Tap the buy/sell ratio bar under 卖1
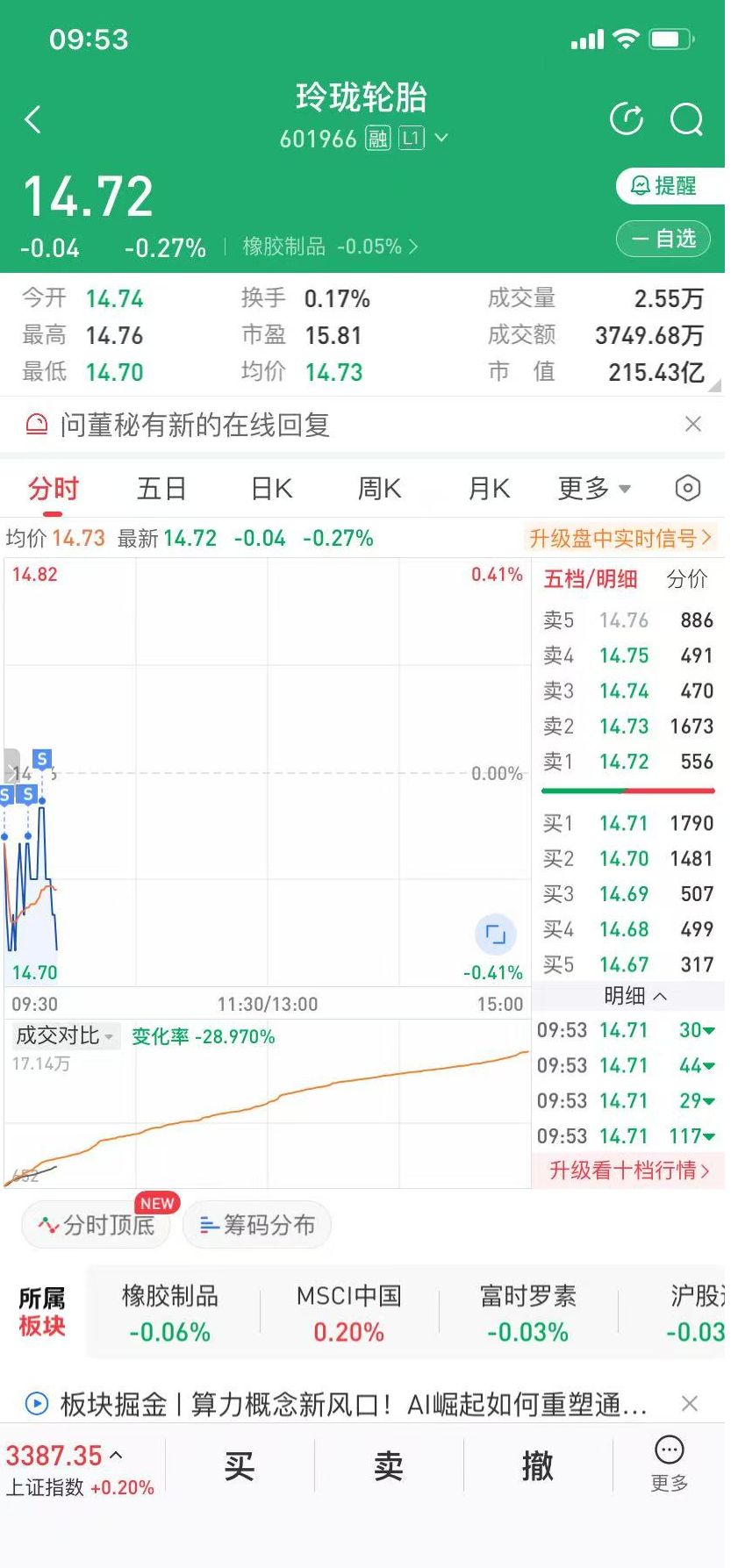The image size is (738, 1568). (x=628, y=791)
